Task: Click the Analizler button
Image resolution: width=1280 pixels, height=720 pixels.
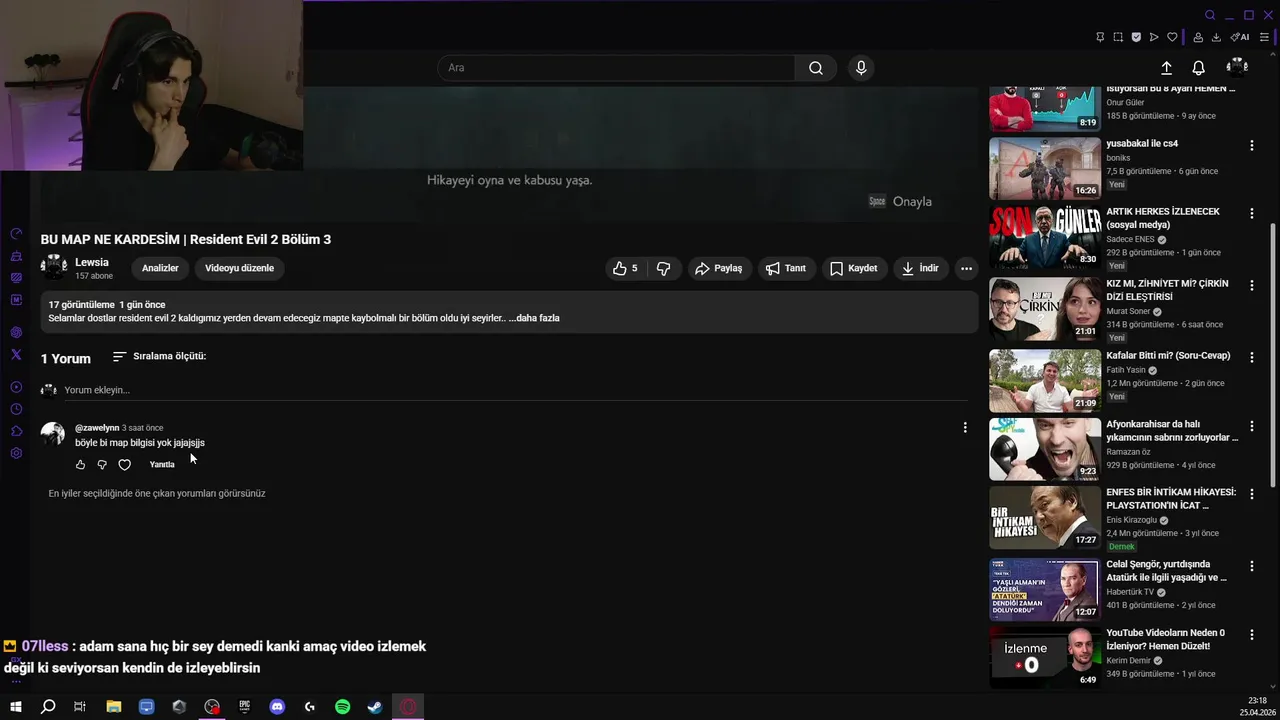Action: (160, 268)
